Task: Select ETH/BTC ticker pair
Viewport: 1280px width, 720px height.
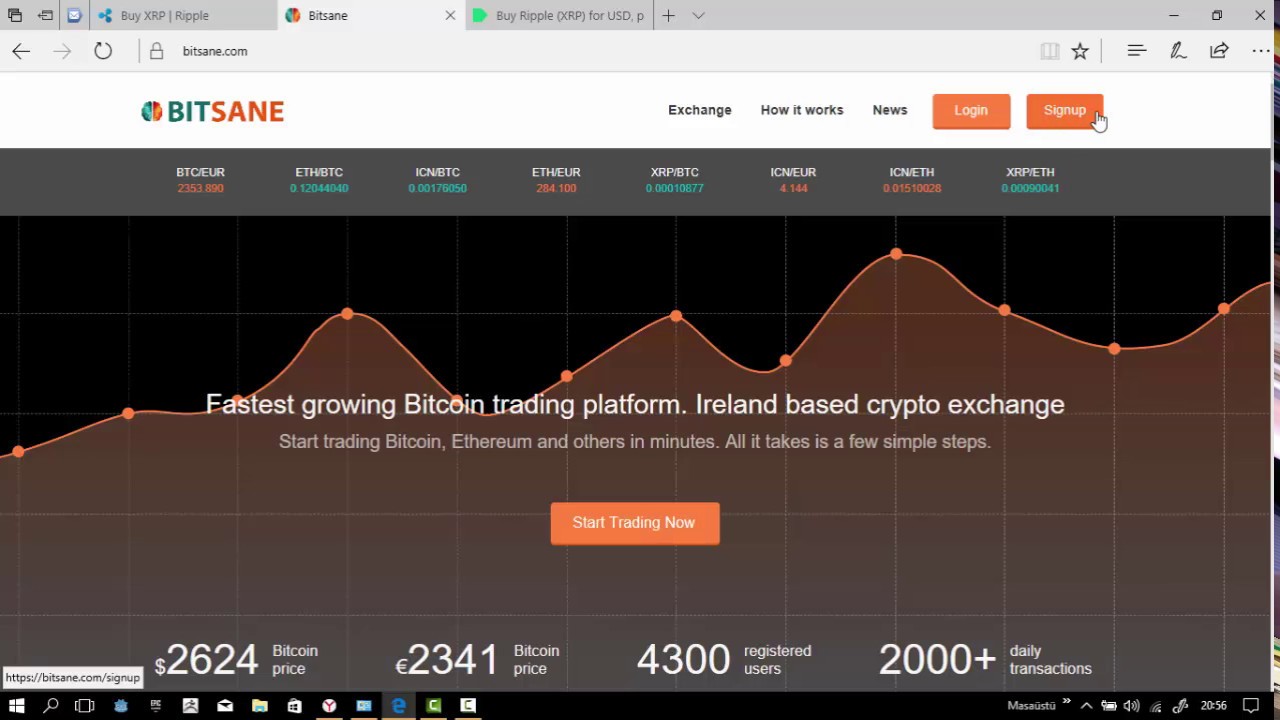Action: click(x=319, y=180)
